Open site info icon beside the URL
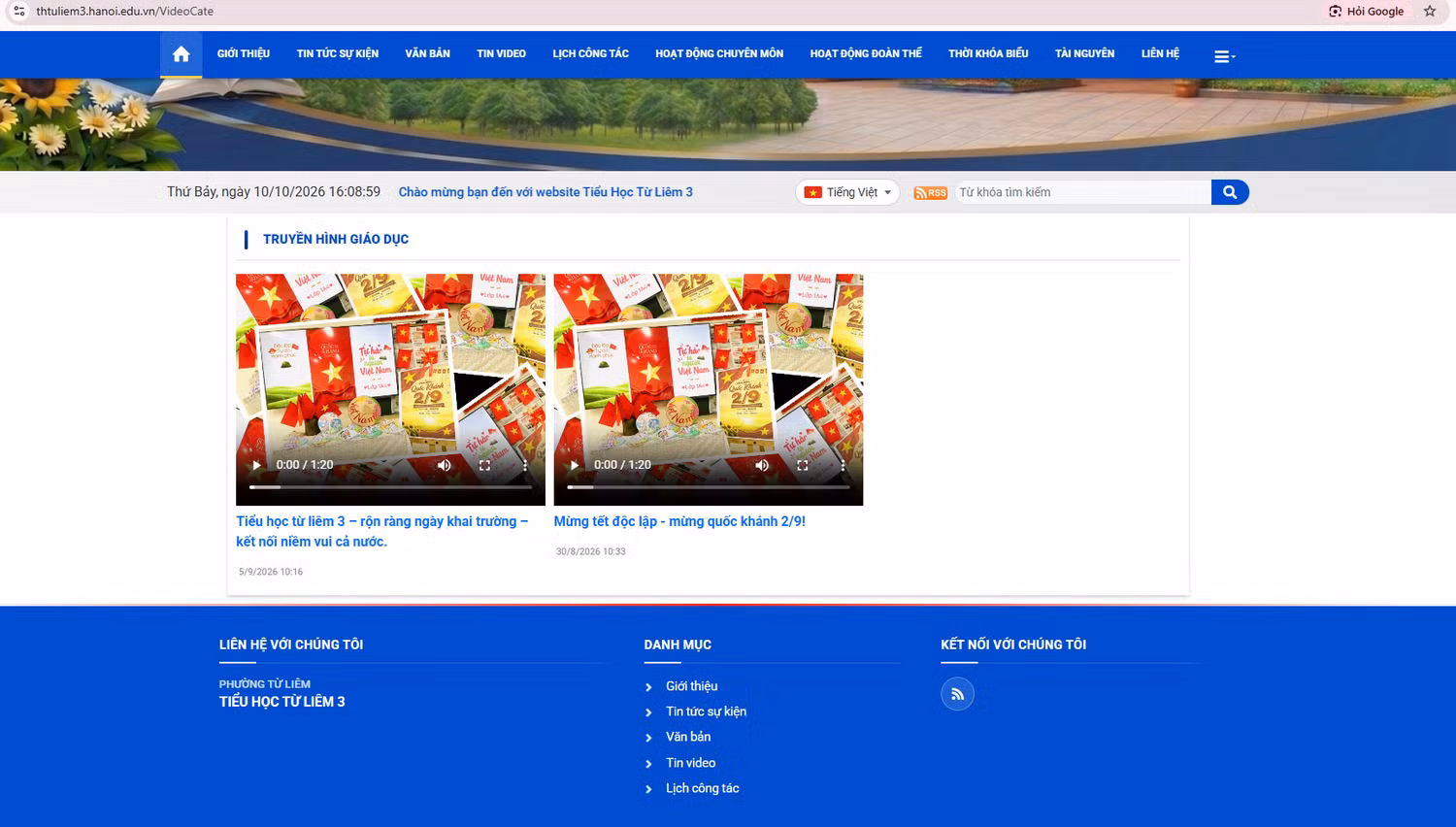The height and width of the screenshot is (827, 1456). [x=18, y=12]
